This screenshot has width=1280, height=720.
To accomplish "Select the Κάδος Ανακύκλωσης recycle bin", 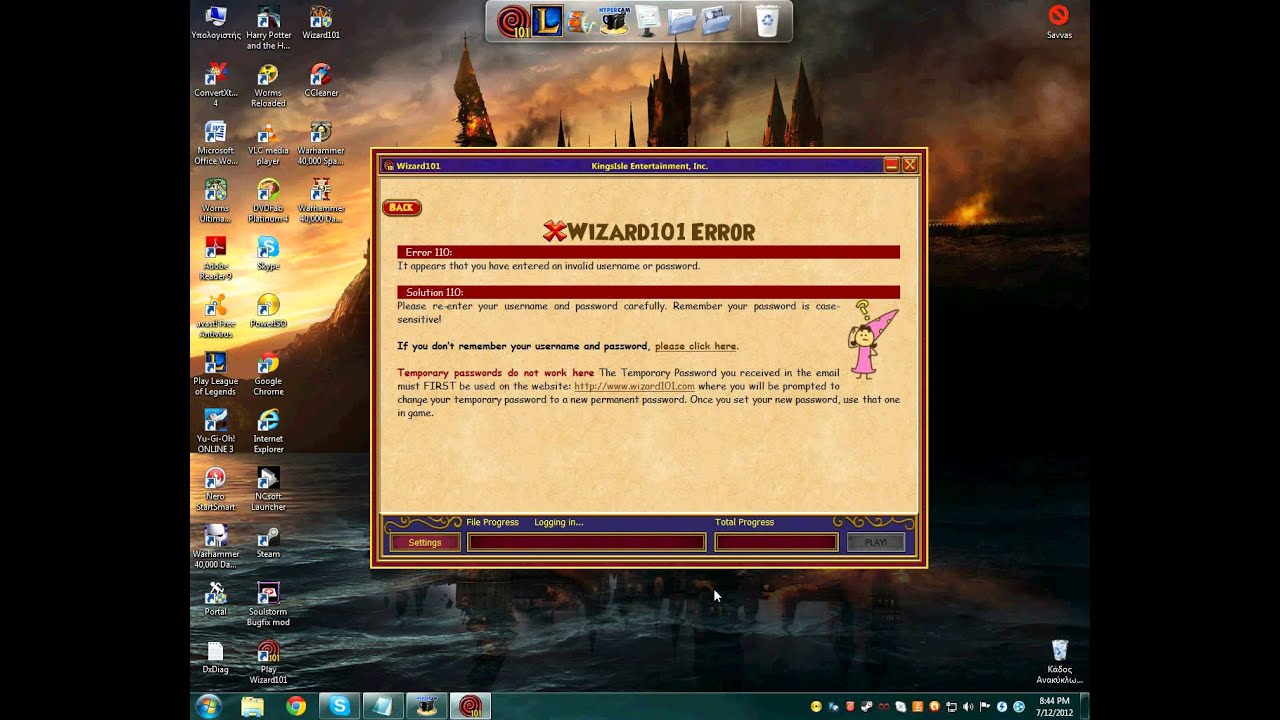I will (1060, 662).
